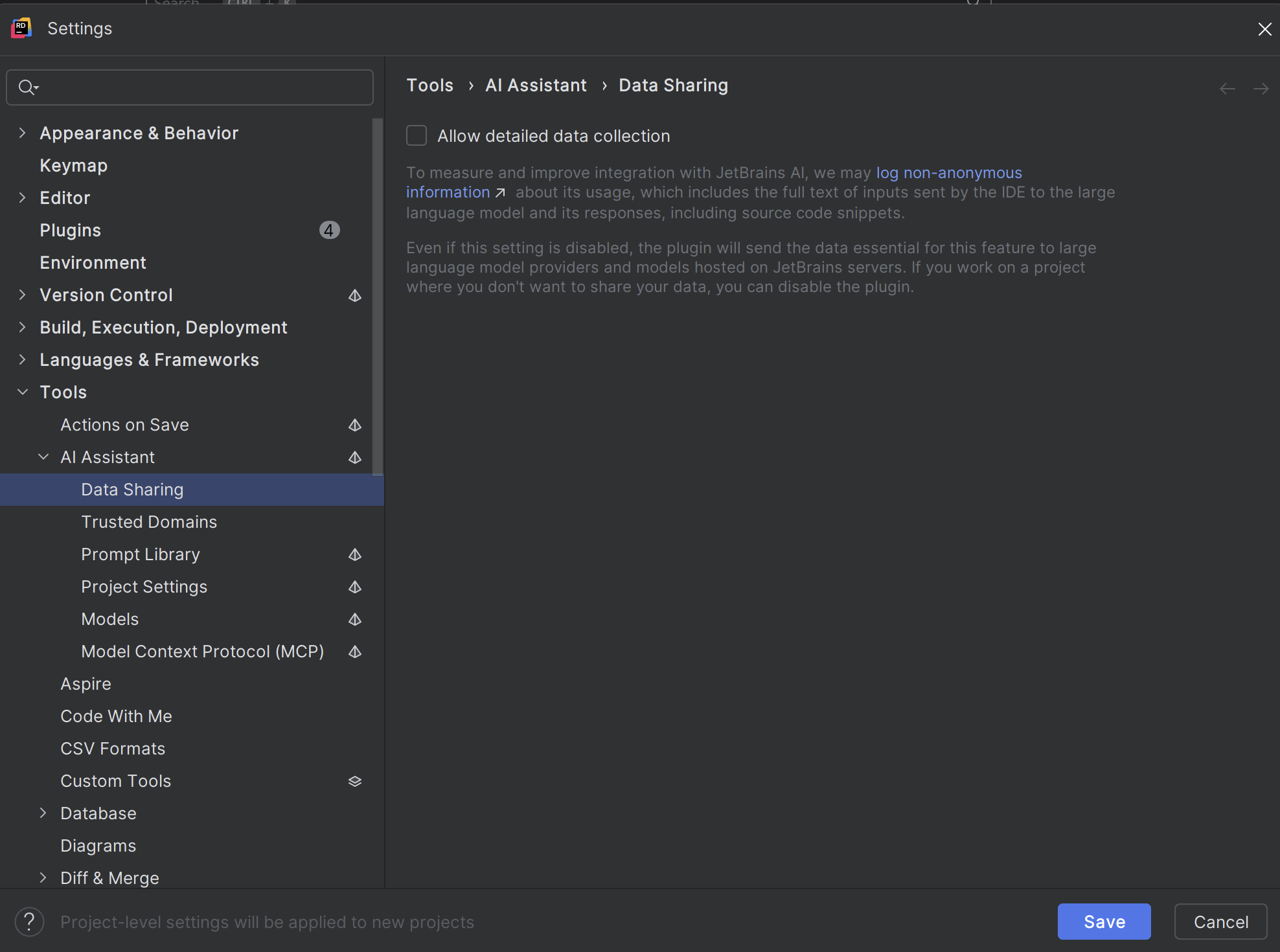This screenshot has width=1280, height=952.
Task: Click layers icon beside Custom Tools
Action: 355,781
